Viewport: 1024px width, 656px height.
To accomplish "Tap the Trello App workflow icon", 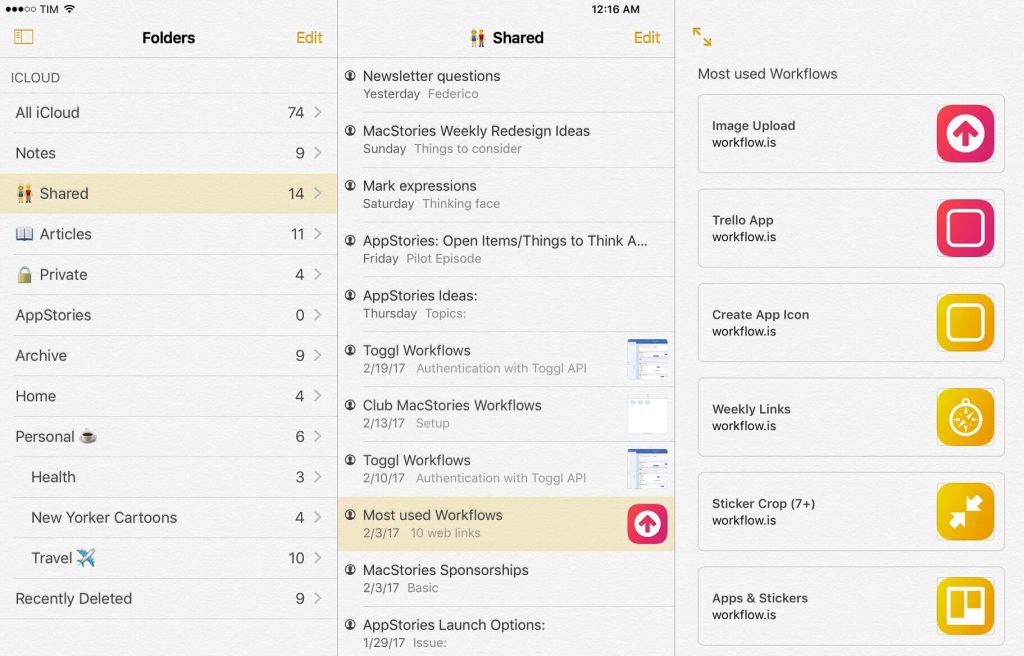I will click(x=965, y=230).
